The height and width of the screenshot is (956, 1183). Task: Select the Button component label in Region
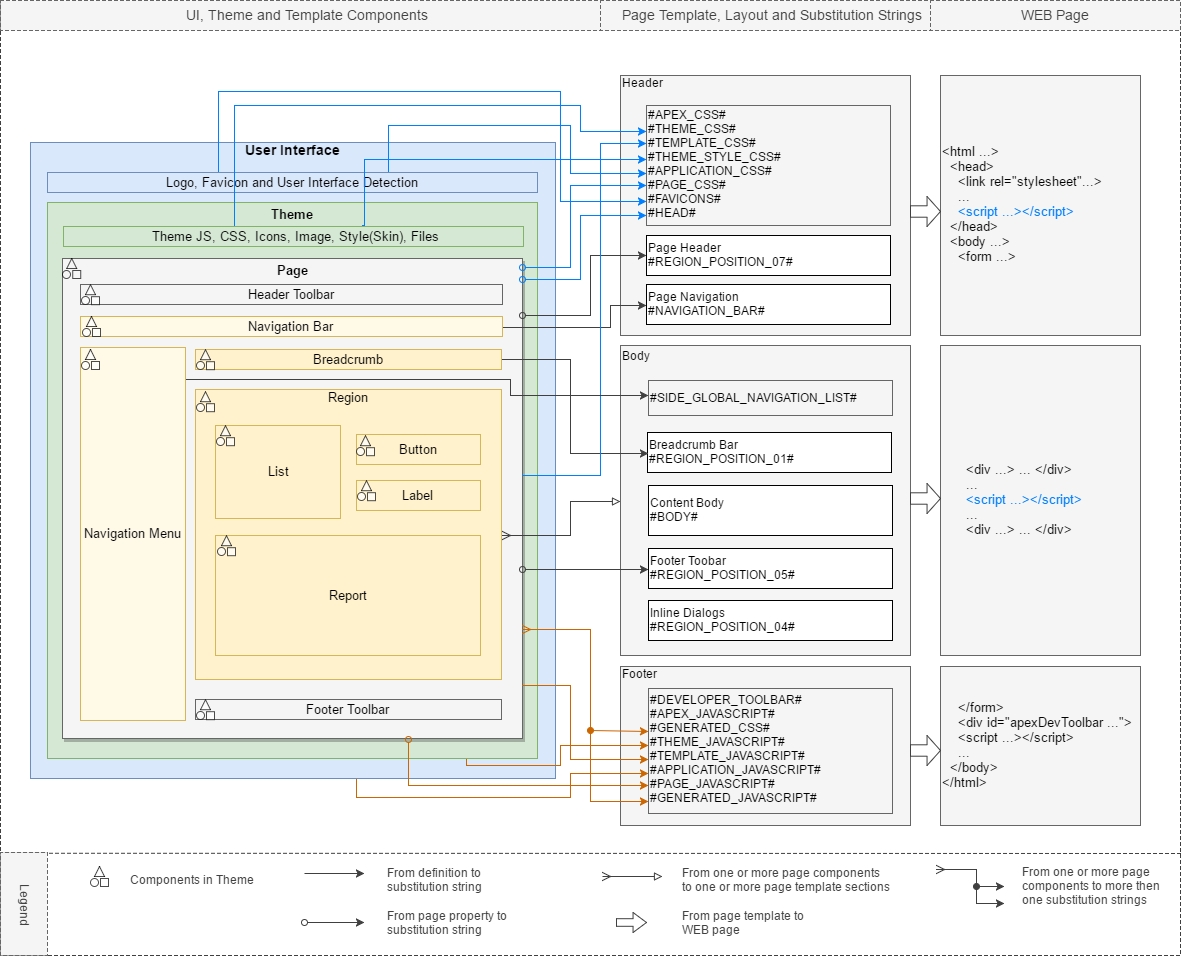coord(418,450)
